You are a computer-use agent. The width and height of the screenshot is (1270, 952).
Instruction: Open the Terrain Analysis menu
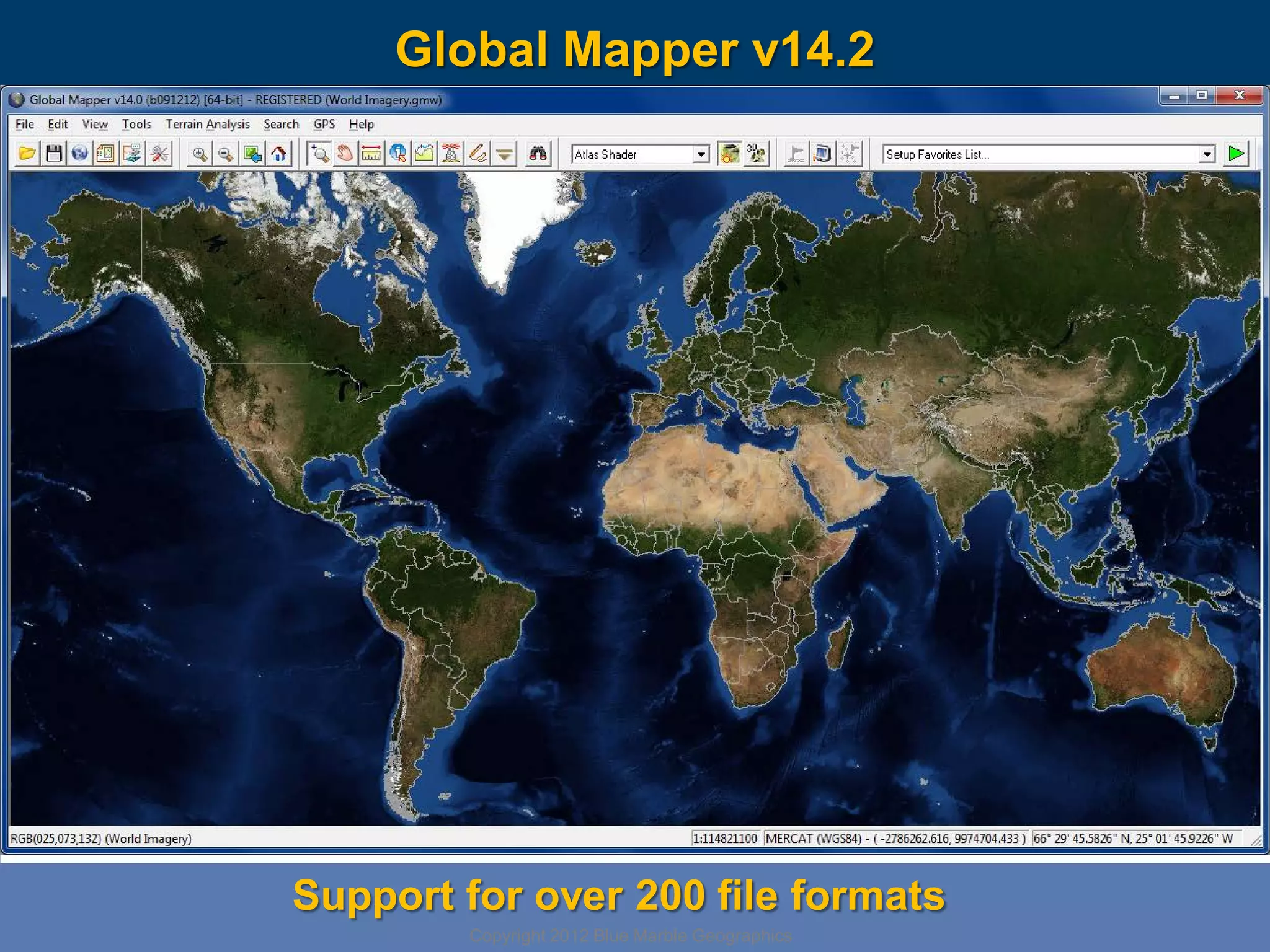[x=207, y=125]
